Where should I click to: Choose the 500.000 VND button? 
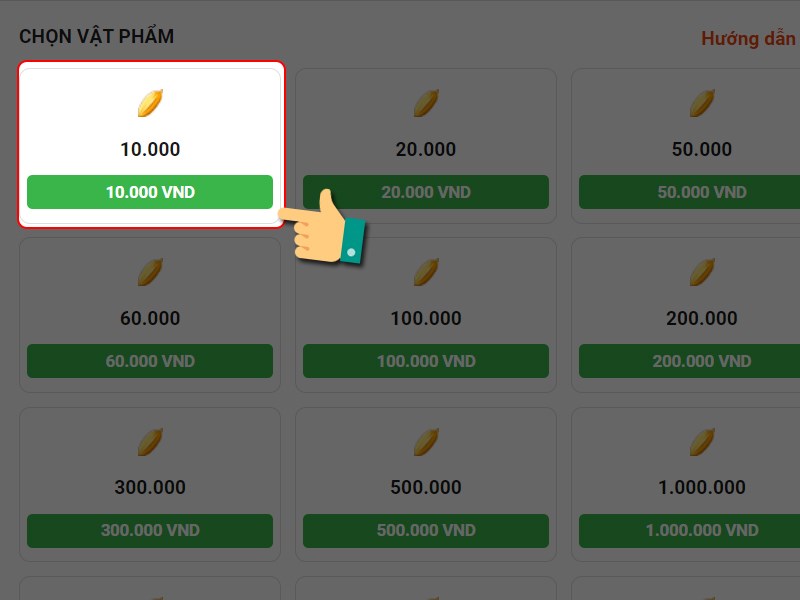tap(426, 531)
